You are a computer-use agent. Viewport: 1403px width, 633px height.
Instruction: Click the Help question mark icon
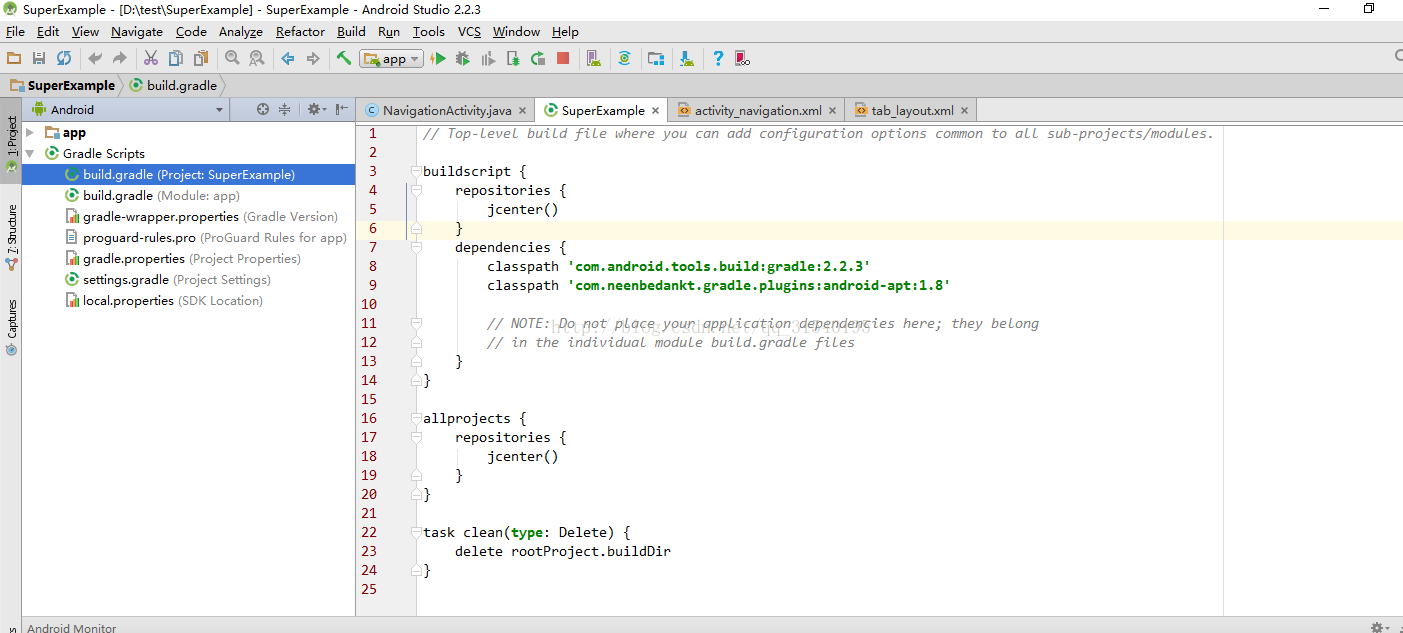click(x=718, y=59)
